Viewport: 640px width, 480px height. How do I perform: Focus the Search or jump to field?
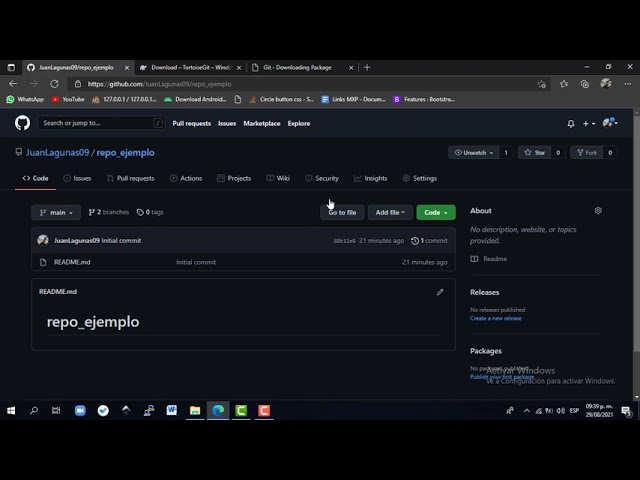pyautogui.click(x=101, y=123)
